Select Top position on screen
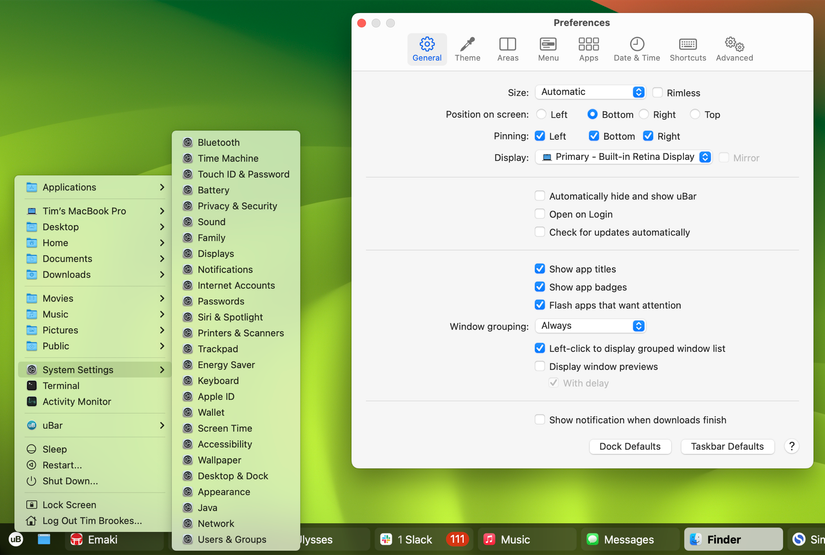Screen dimensions: 825x555 (695, 114)
